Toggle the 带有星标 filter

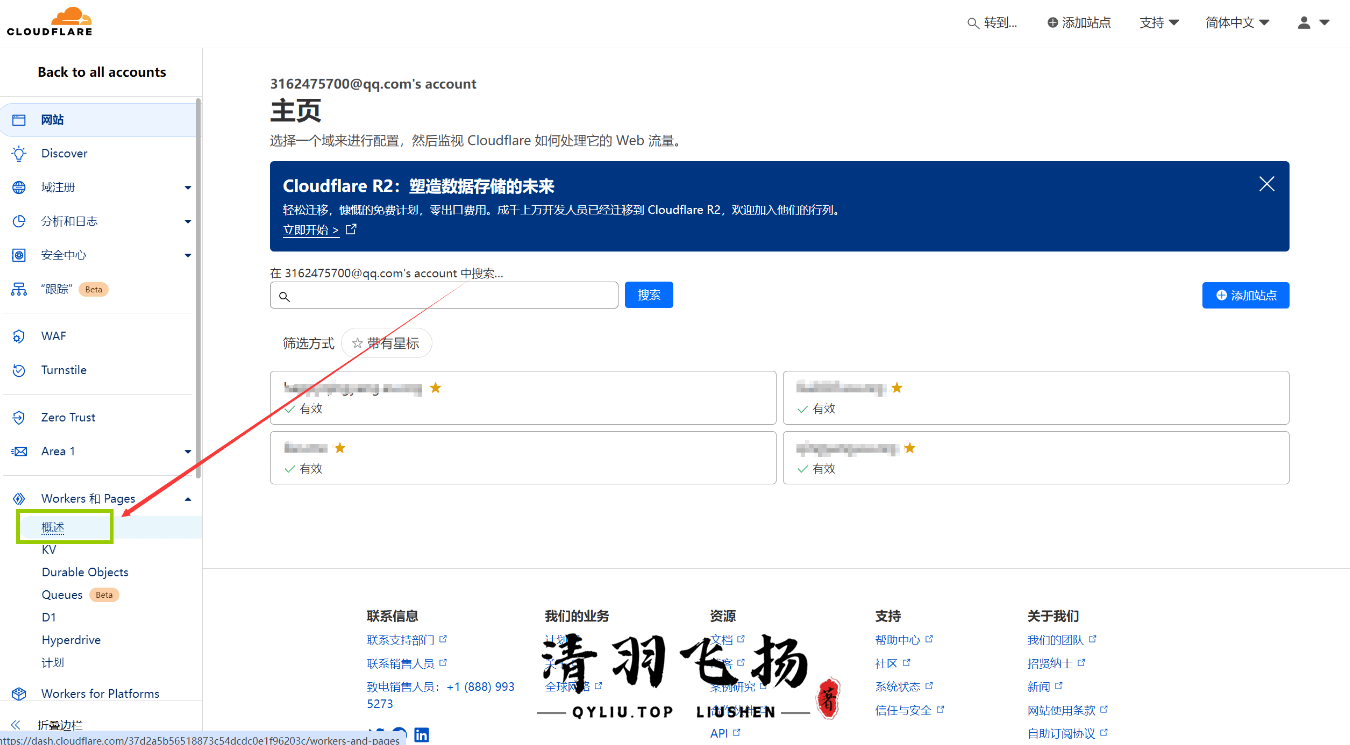386,343
